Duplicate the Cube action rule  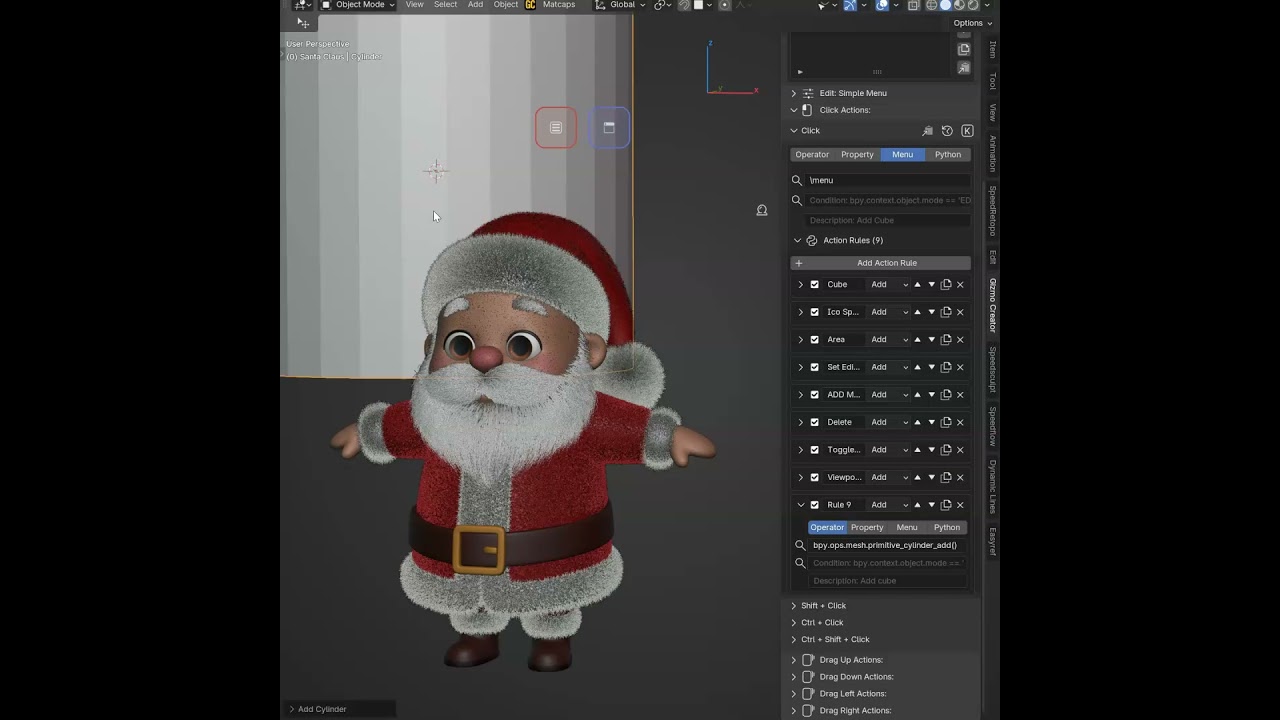tap(946, 285)
